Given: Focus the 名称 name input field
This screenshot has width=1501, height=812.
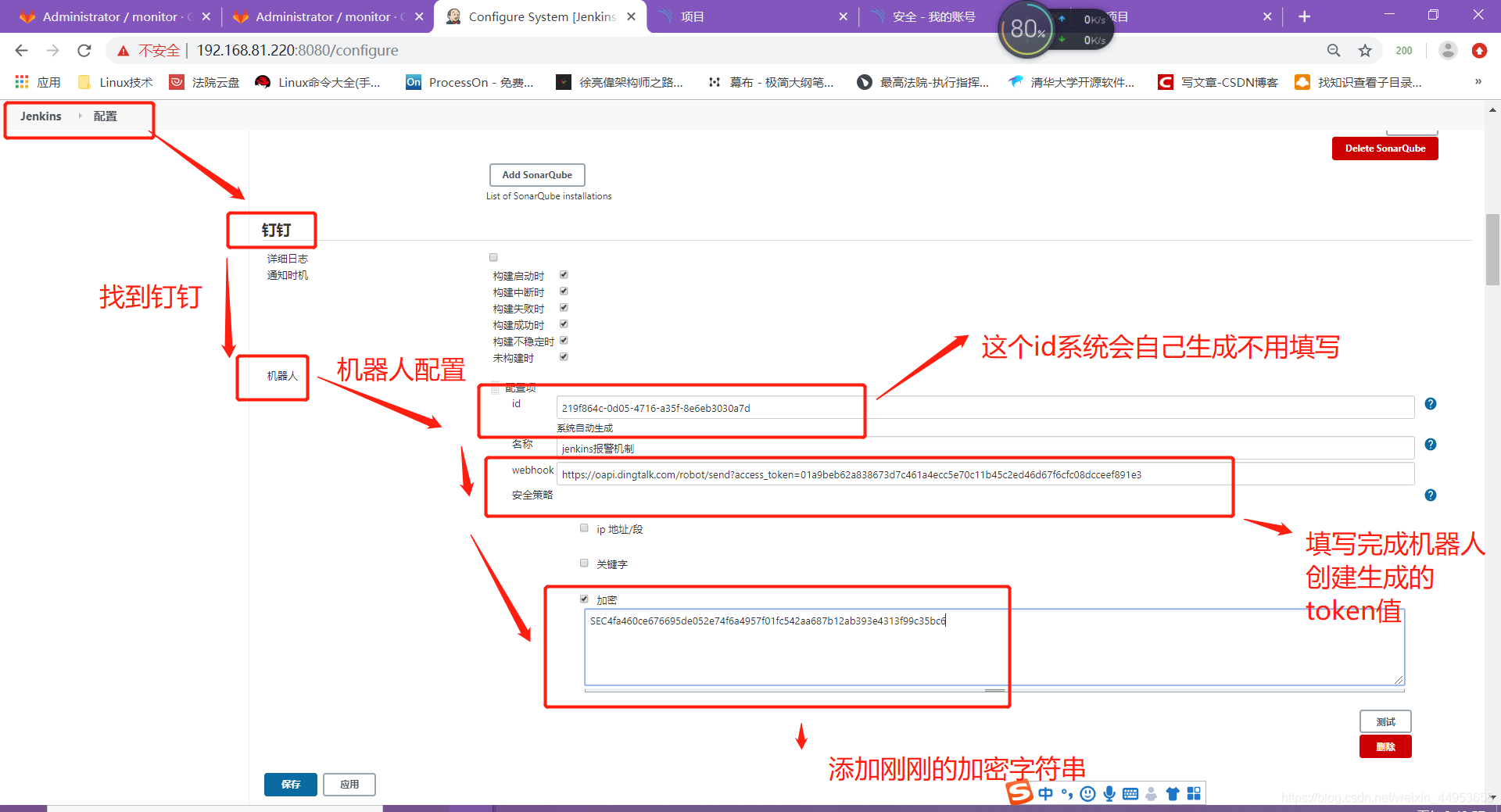Looking at the screenshot, I should point(985,449).
